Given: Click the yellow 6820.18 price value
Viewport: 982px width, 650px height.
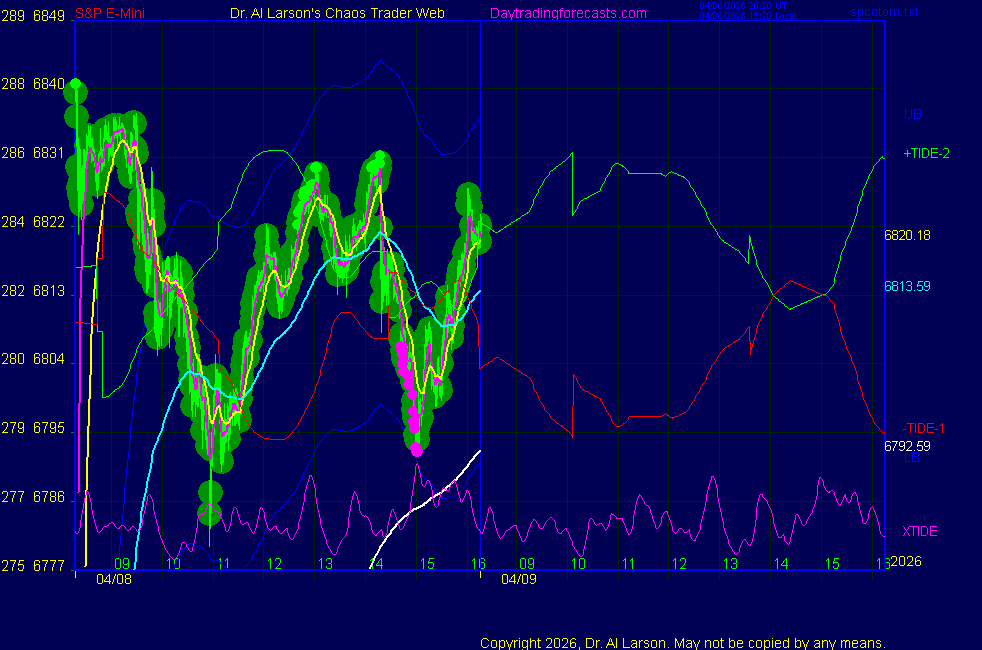Looking at the screenshot, I should 907,236.
